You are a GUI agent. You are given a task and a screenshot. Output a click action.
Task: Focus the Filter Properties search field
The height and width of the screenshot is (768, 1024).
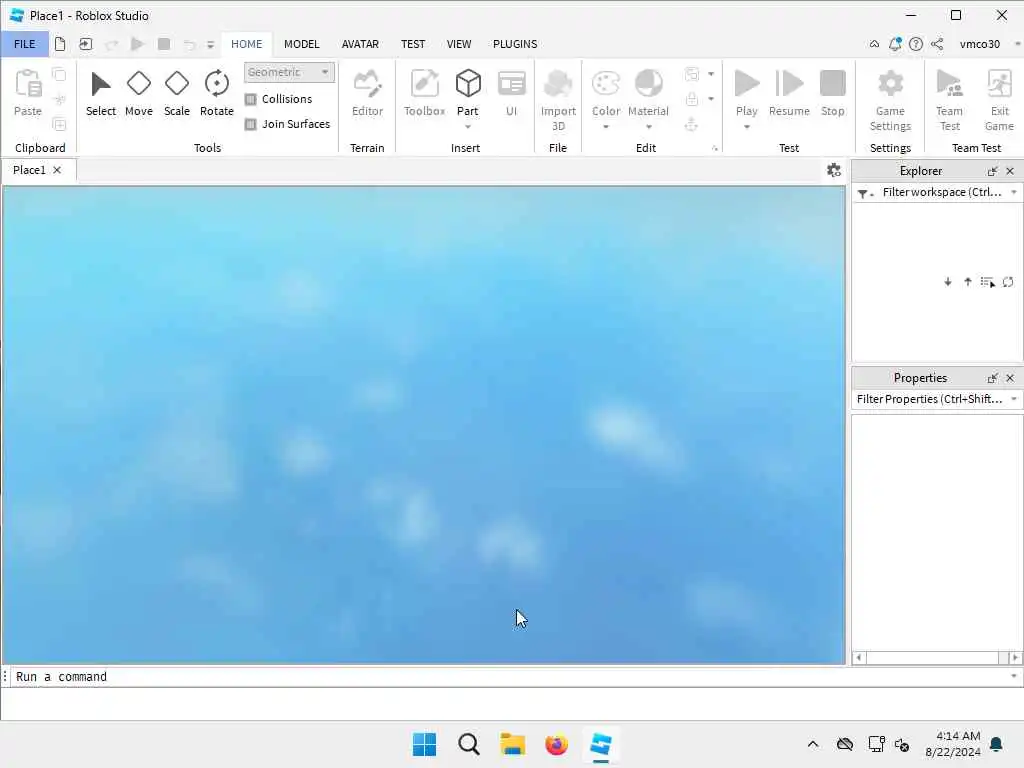pos(931,399)
